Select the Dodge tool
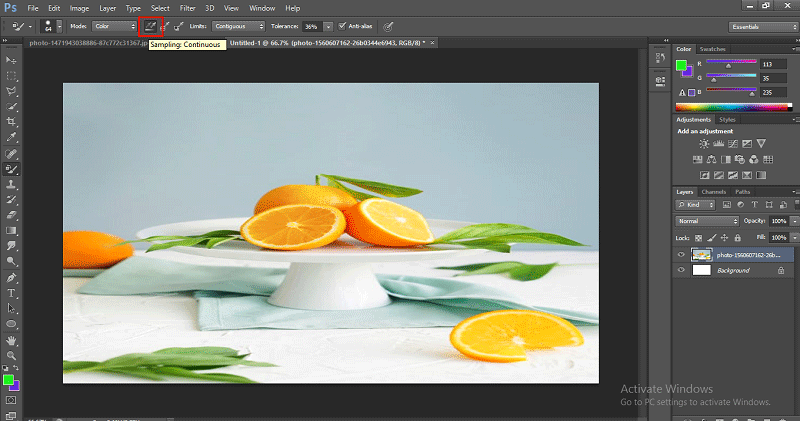Viewport: 800px width, 421px height. coord(11,261)
